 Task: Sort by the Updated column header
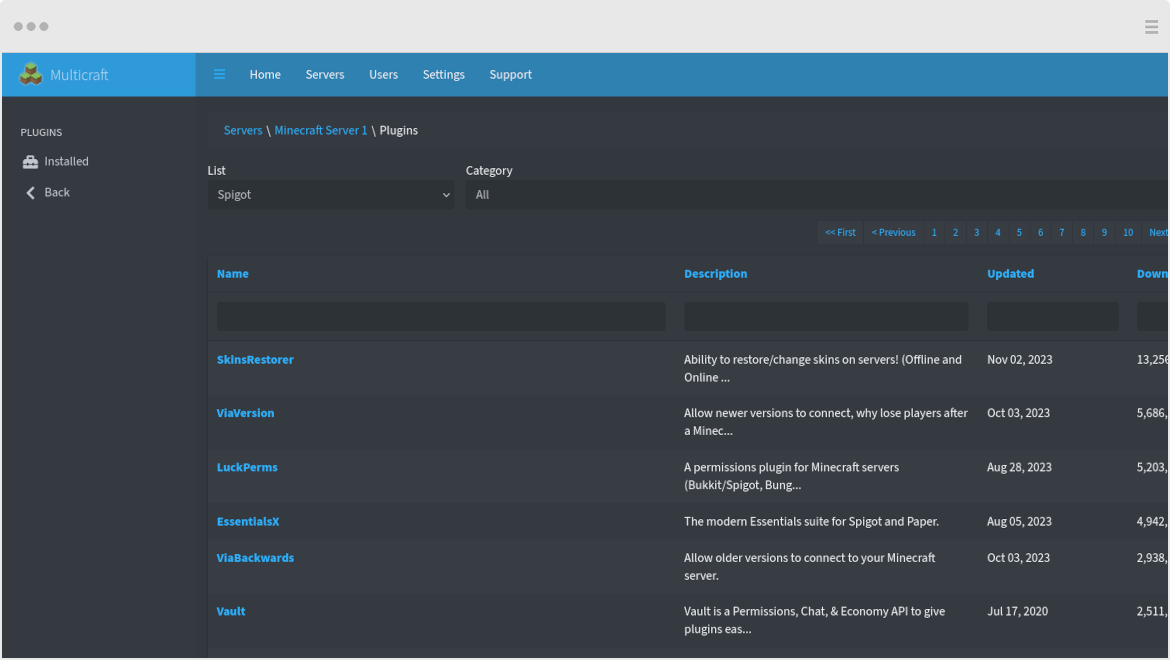click(x=1010, y=274)
